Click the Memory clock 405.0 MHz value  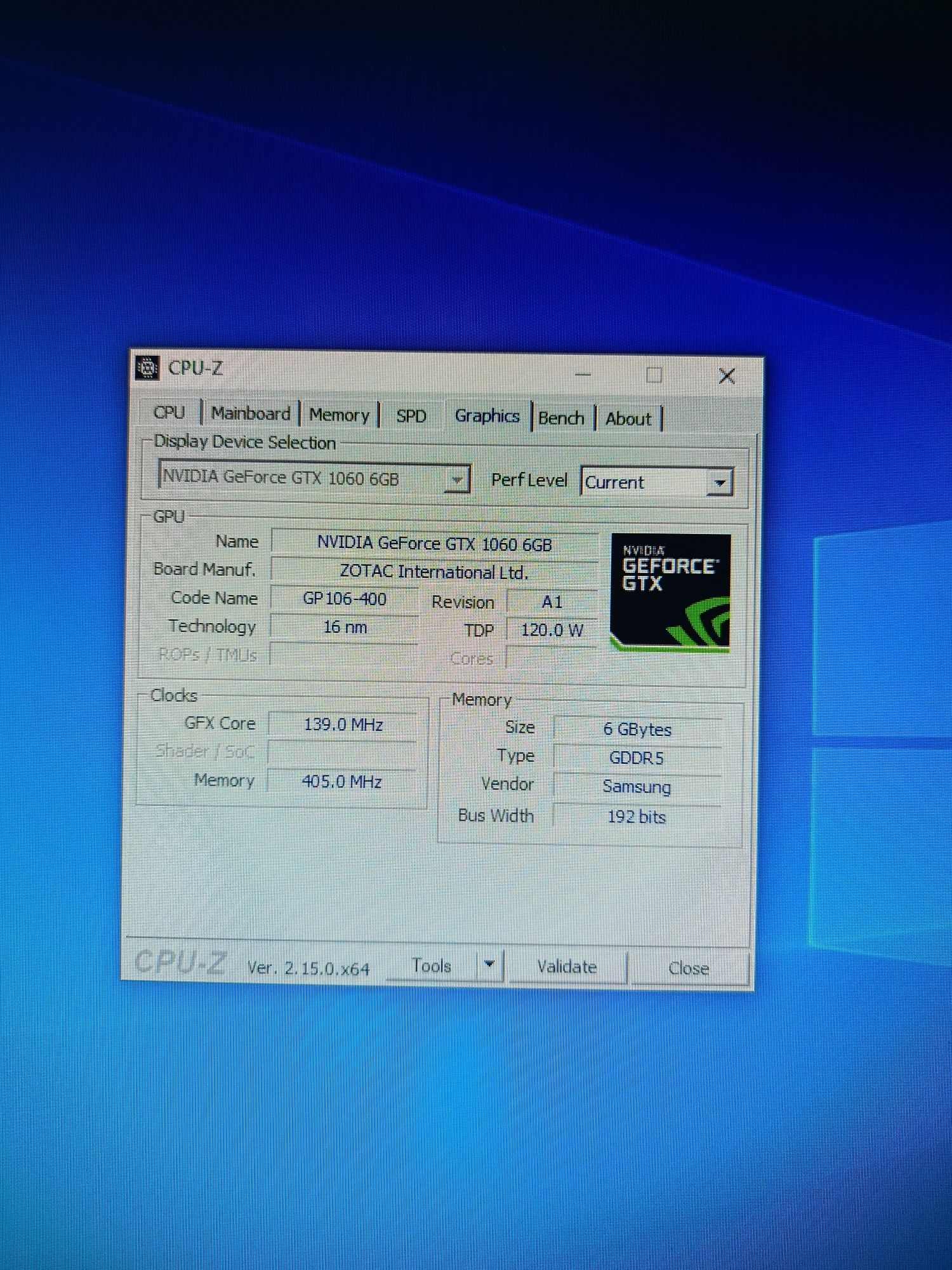[x=342, y=781]
